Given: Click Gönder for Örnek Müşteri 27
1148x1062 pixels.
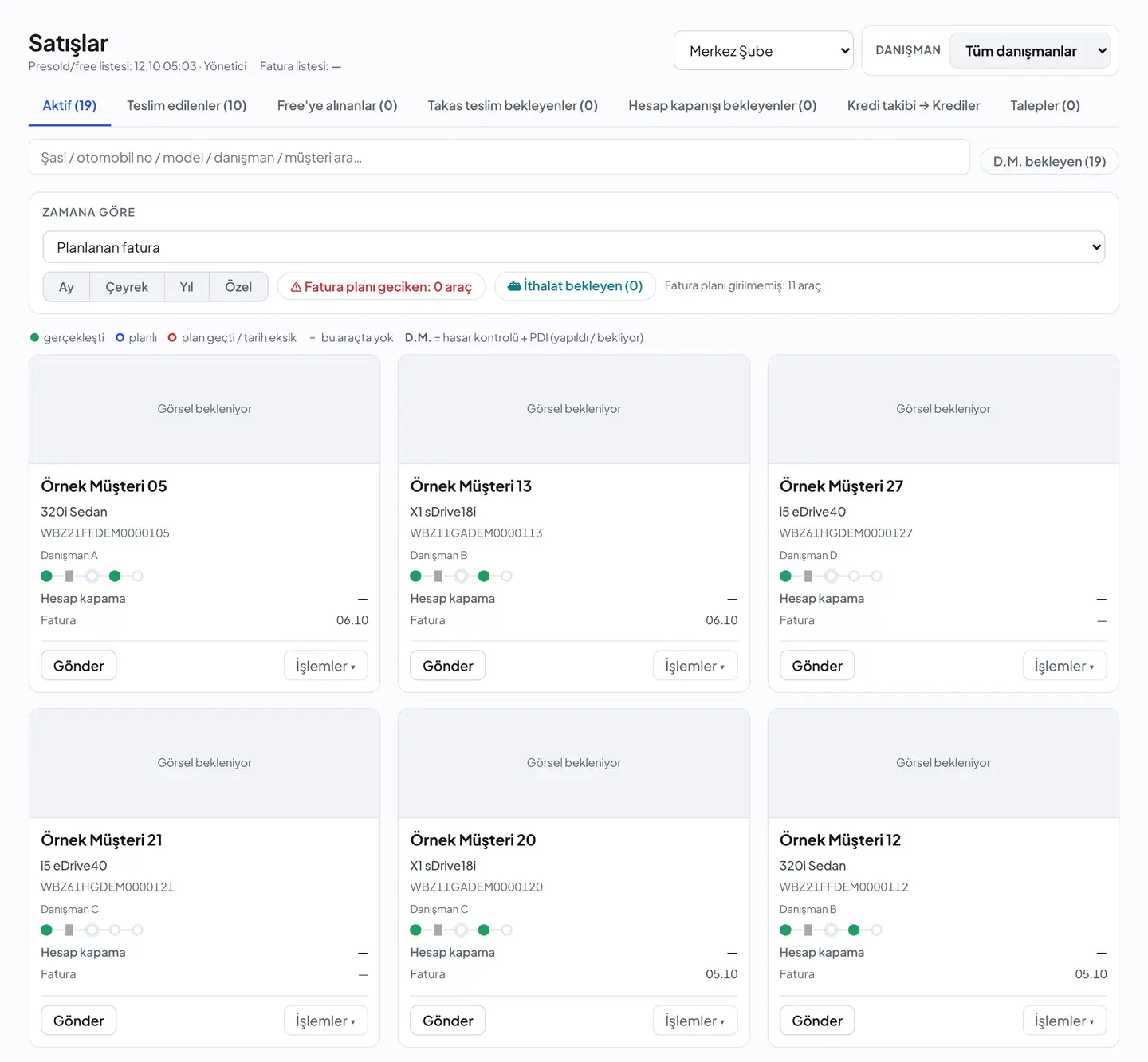Looking at the screenshot, I should (817, 666).
